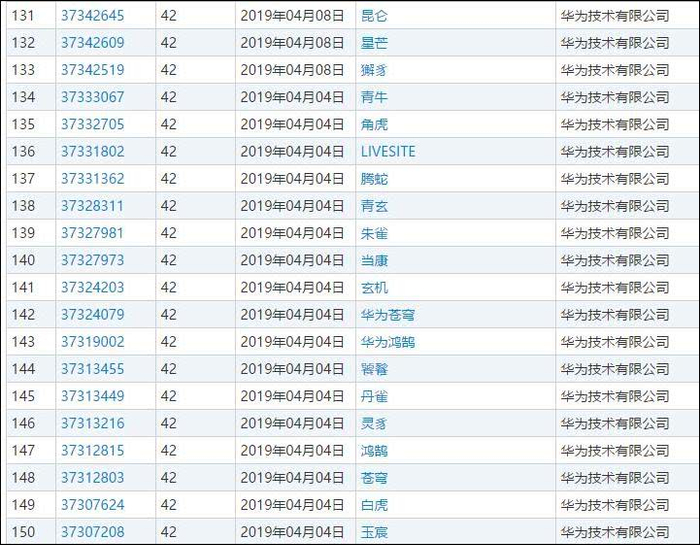700x545 pixels.
Task: Click the trademark name 青牛
Action: coord(374,97)
